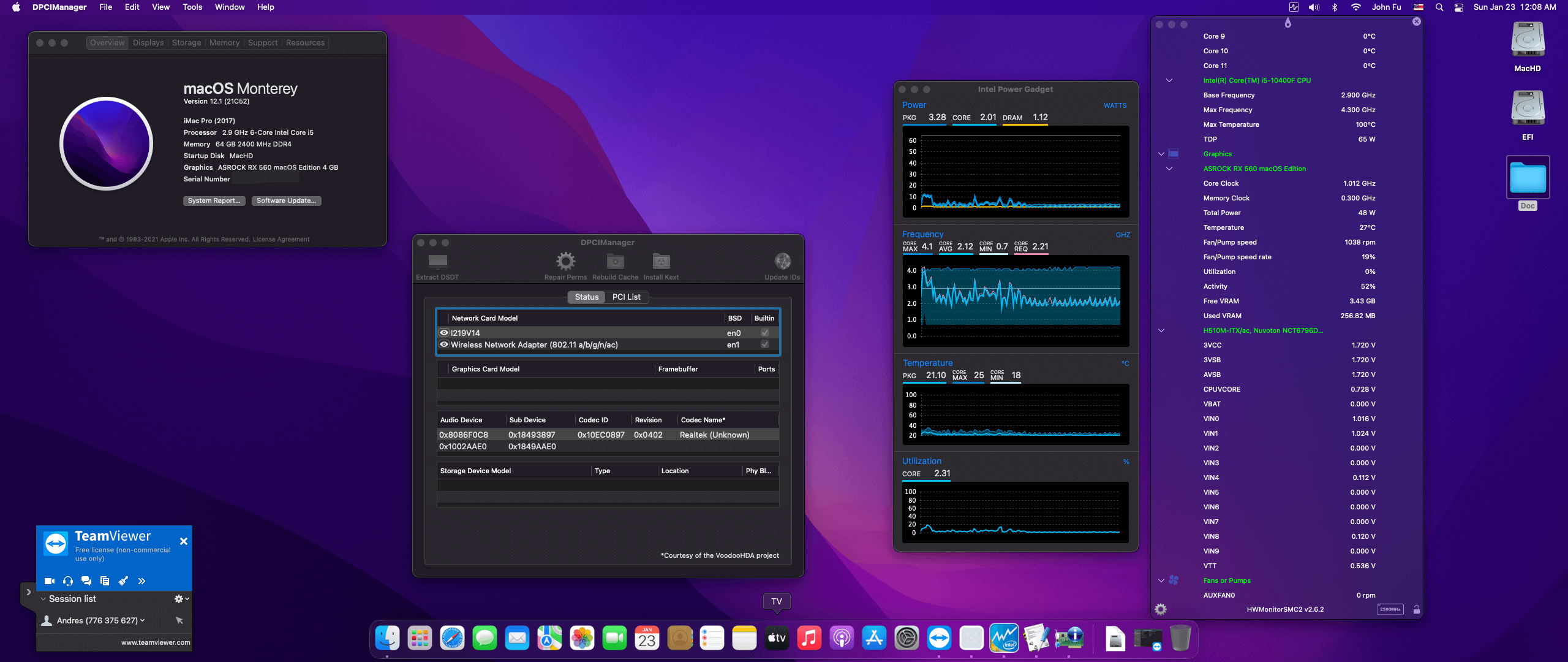Collapse the Graphics section in HWMonitorSMC2
The width and height of the screenshot is (1568, 662).
1161,154
